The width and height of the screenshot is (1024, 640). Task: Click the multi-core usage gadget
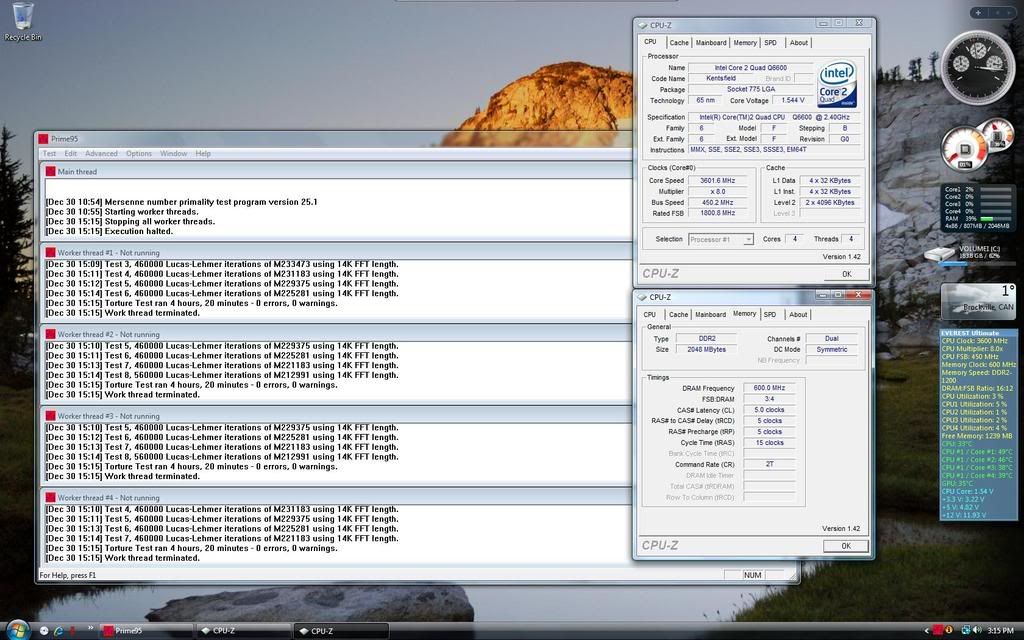977,208
